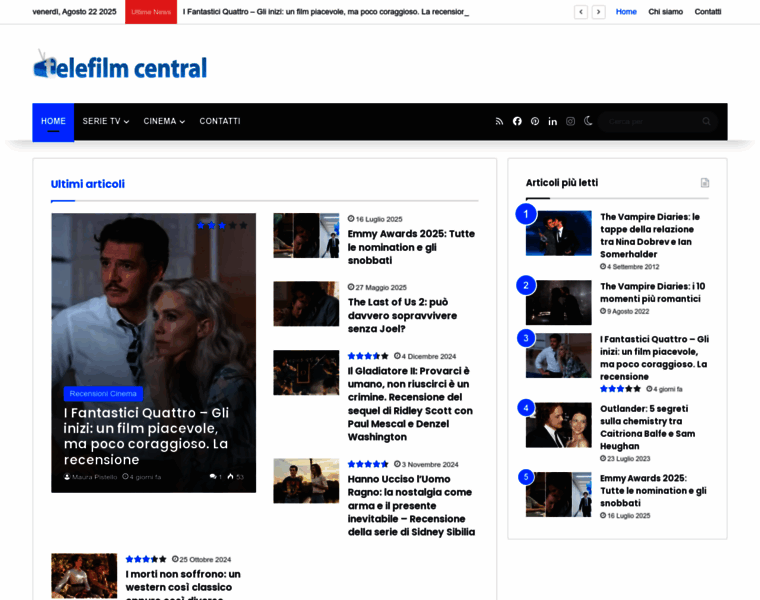Expand the Cinema dropdown menu
The height and width of the screenshot is (600, 760).
(x=164, y=121)
